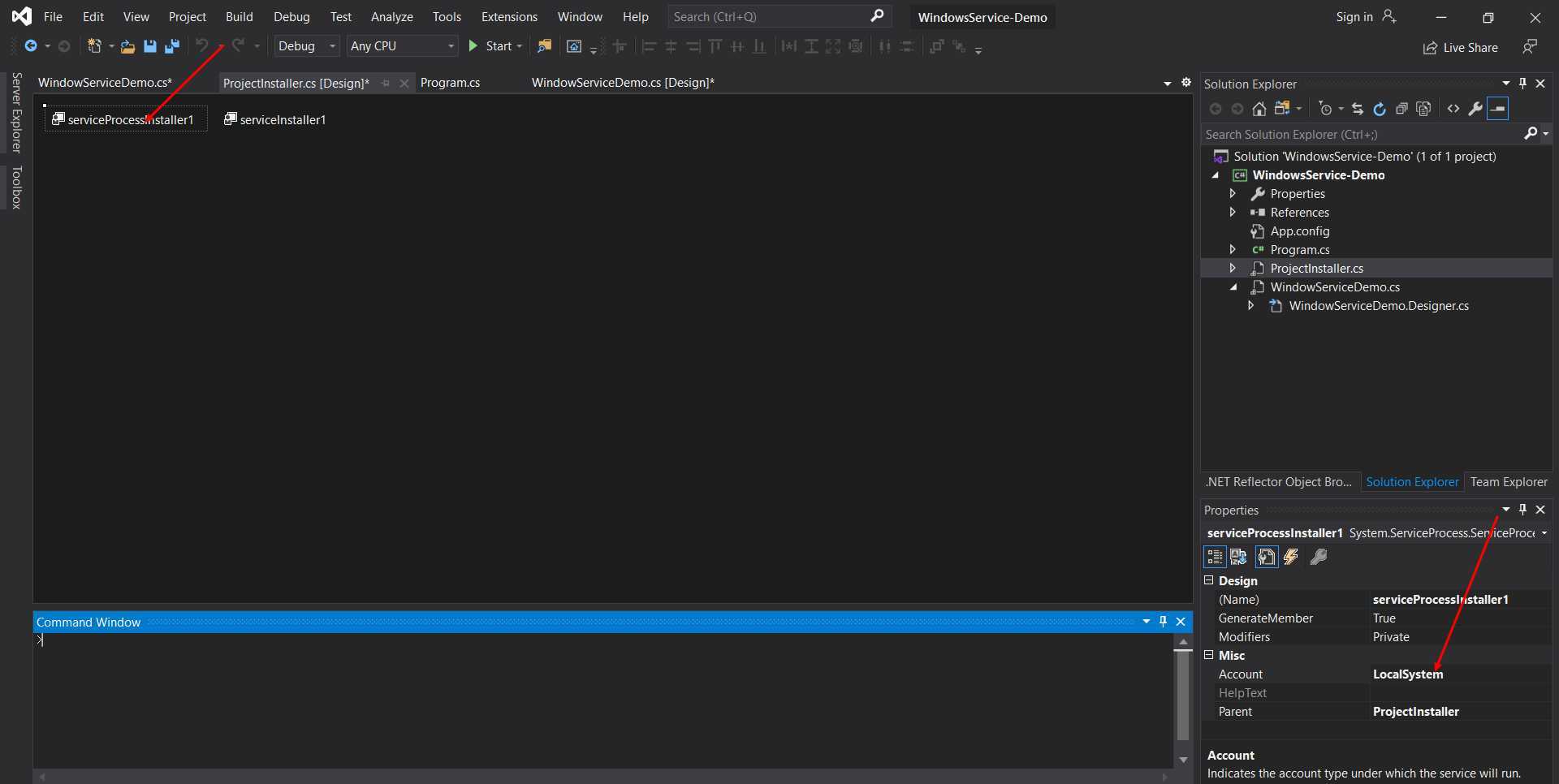Click the View Code brackets icon

(1453, 109)
